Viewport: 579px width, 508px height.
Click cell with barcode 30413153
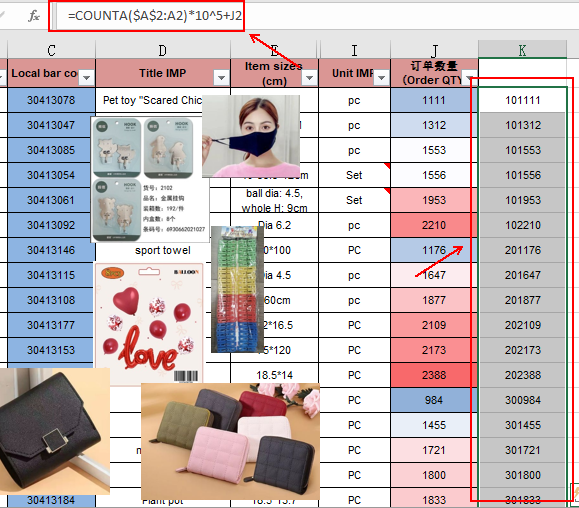[51, 350]
